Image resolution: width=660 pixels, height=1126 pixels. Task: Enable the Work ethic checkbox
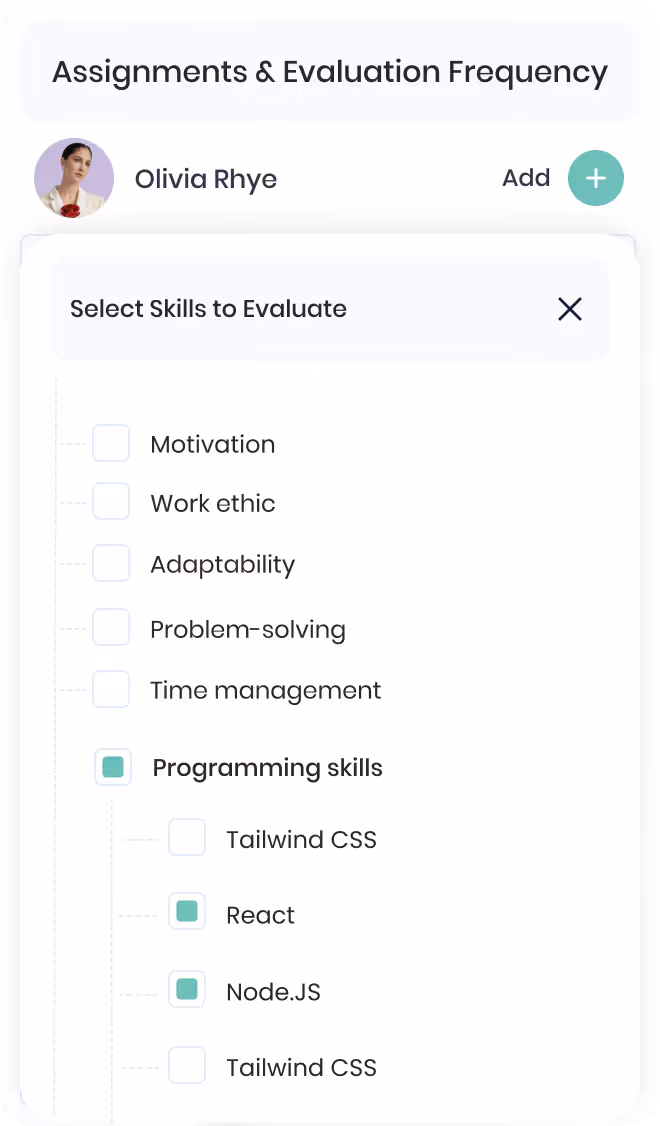111,501
